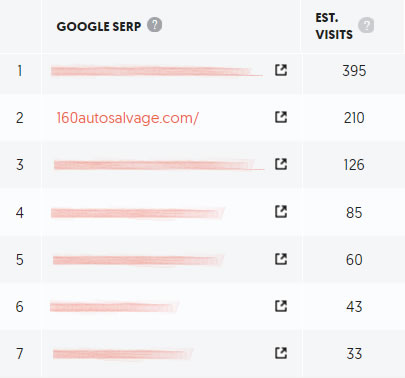Screen dimensions: 405x378
Task: Select the 210 visits value
Action: (354, 118)
